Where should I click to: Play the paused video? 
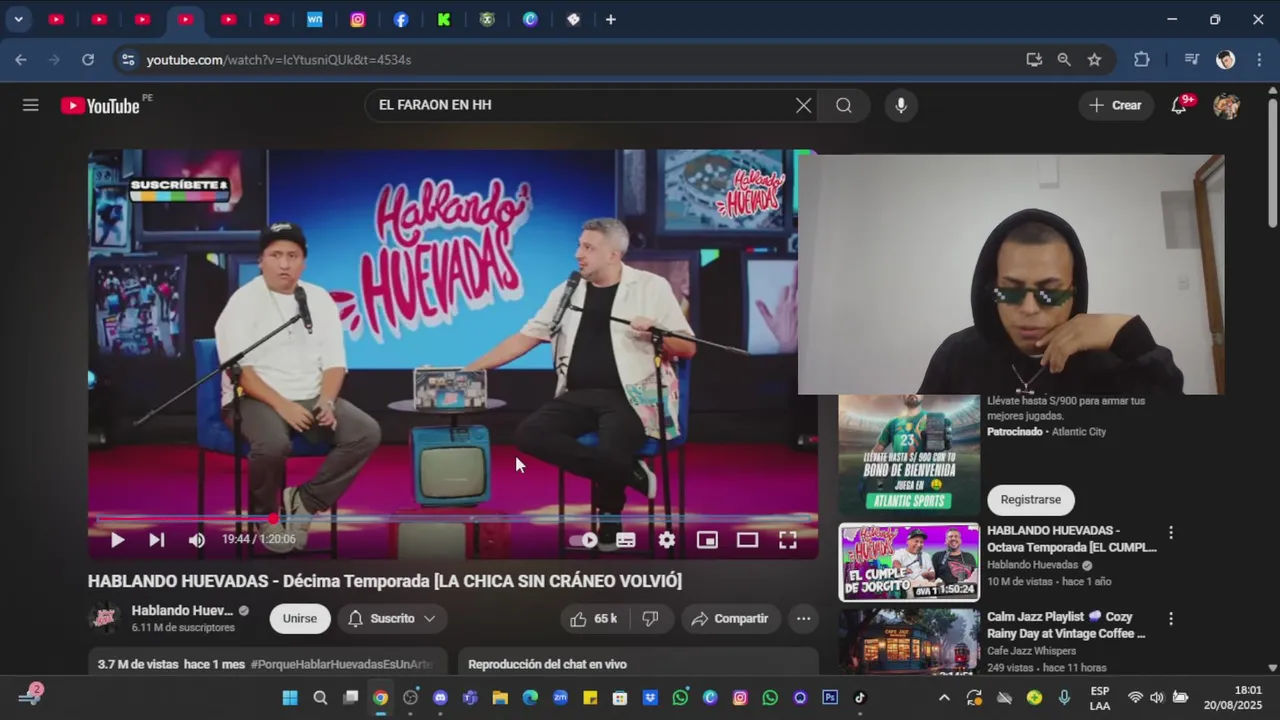[117, 540]
